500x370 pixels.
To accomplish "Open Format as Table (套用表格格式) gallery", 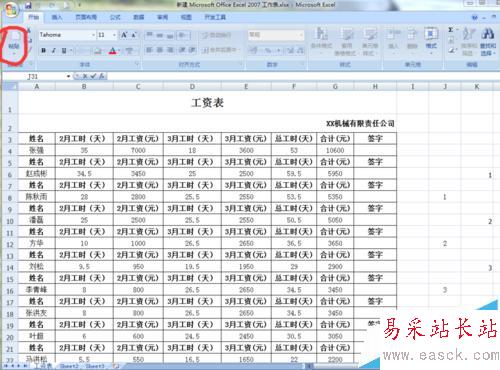I will point(347,42).
